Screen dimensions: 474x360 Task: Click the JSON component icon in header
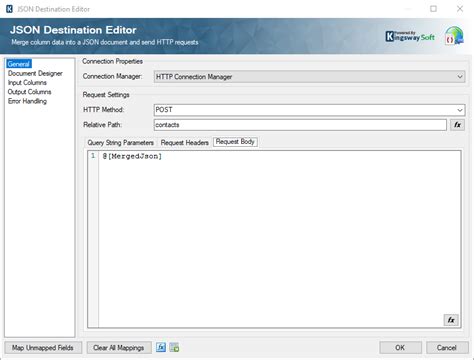(x=454, y=36)
